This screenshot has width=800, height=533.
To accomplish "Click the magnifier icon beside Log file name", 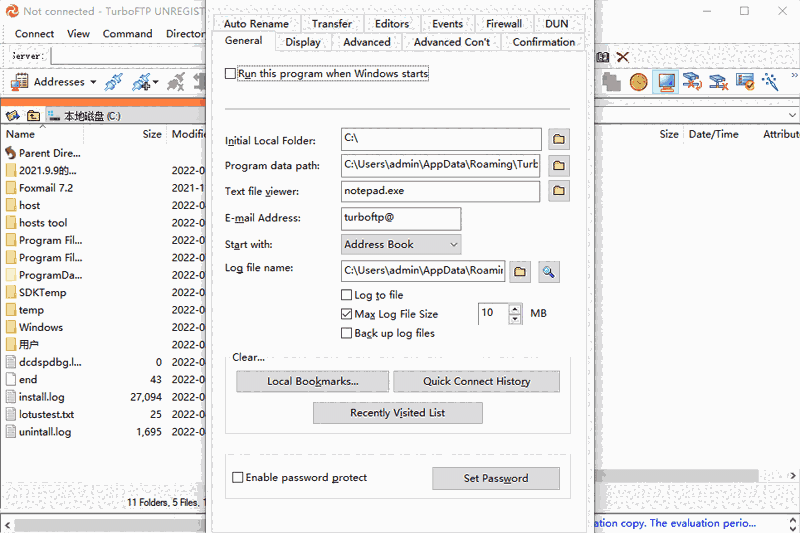I will (x=548, y=271).
